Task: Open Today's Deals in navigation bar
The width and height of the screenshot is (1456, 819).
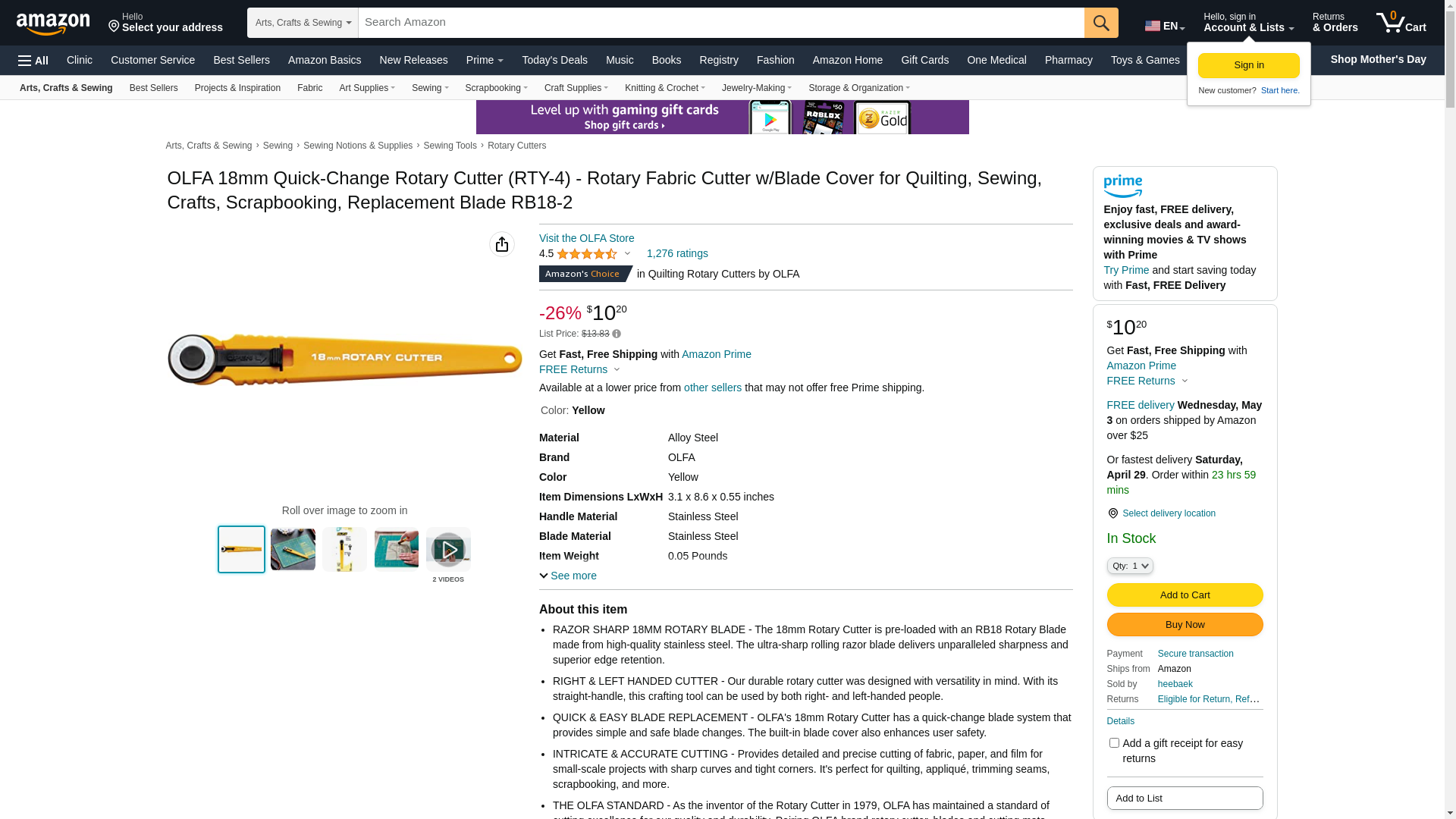Action: pos(554,60)
